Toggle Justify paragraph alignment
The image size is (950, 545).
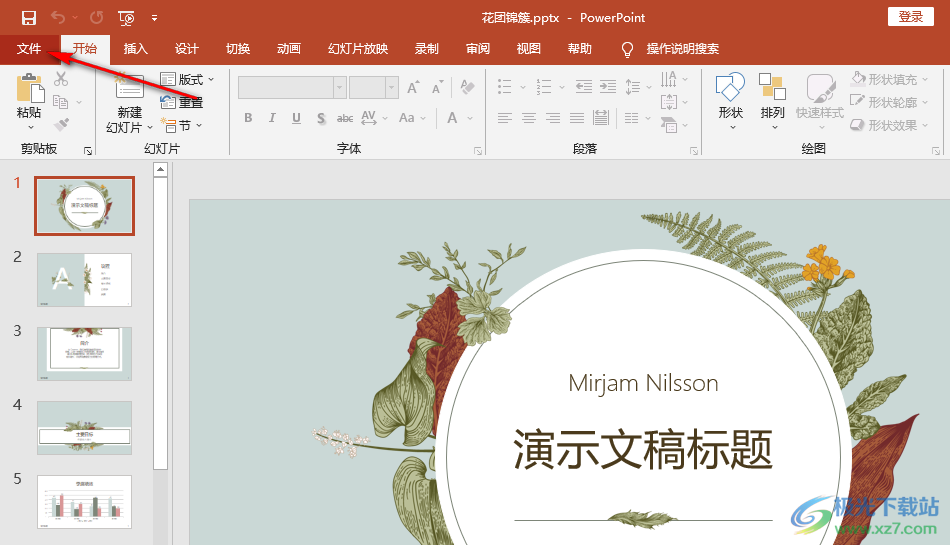[577, 117]
